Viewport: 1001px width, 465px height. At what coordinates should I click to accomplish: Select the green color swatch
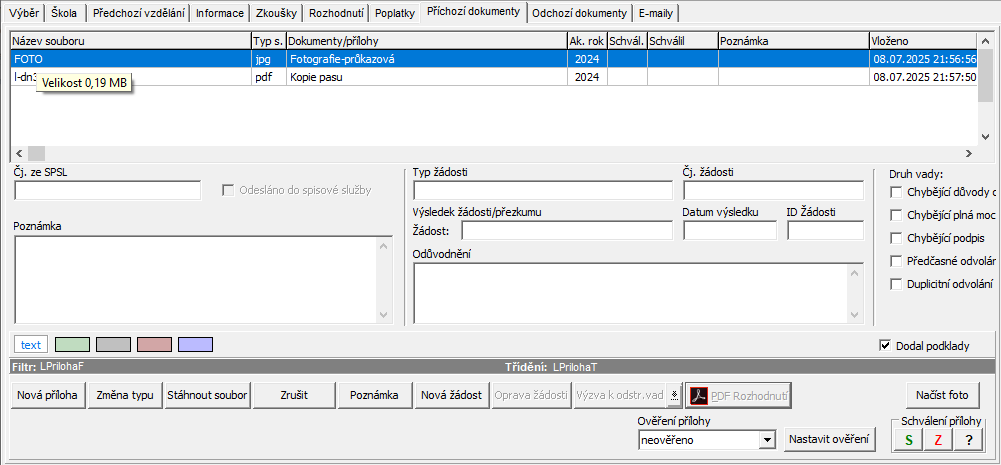tap(71, 345)
